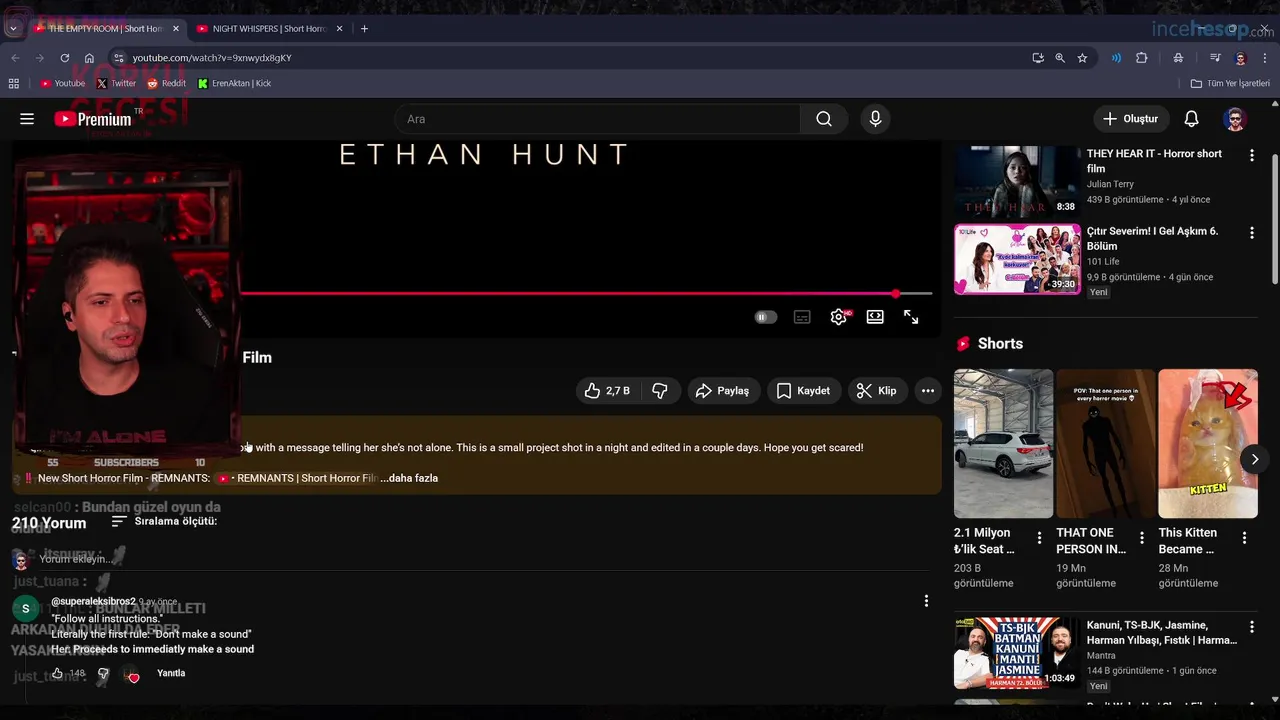Expand description with ...daha fazla

[x=409, y=478]
